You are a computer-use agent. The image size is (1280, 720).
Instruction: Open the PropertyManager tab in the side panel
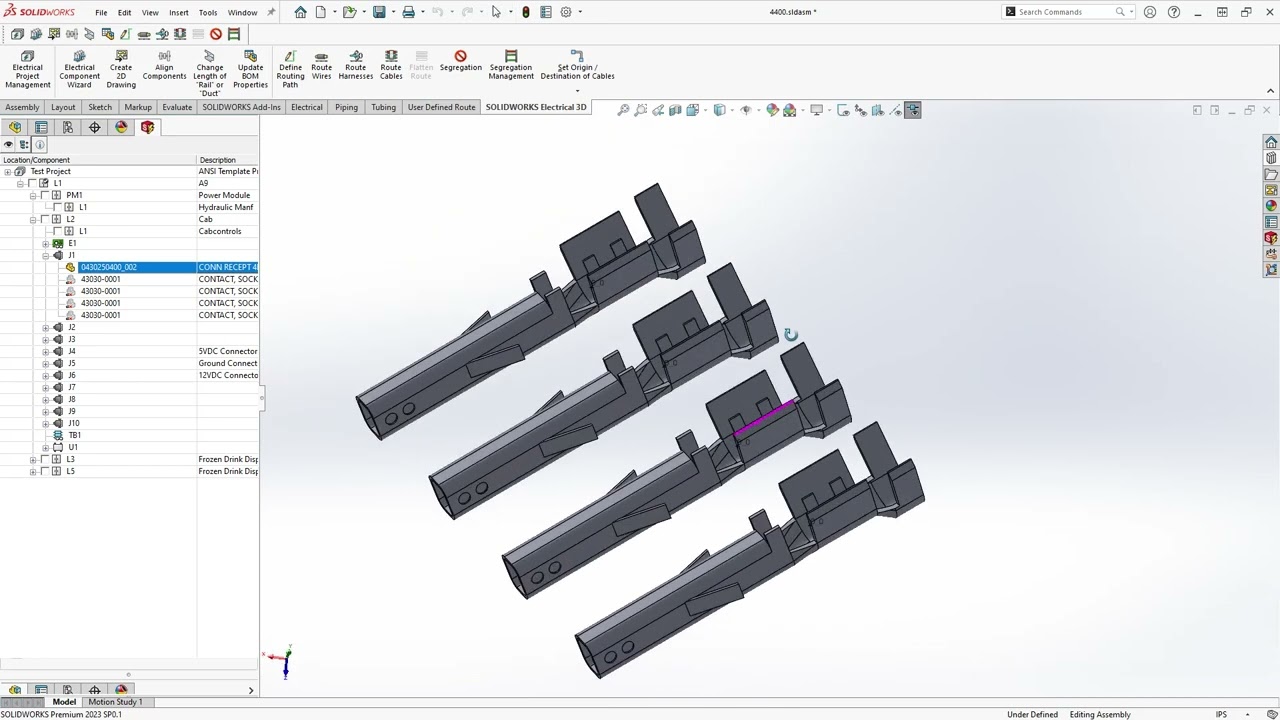point(41,127)
